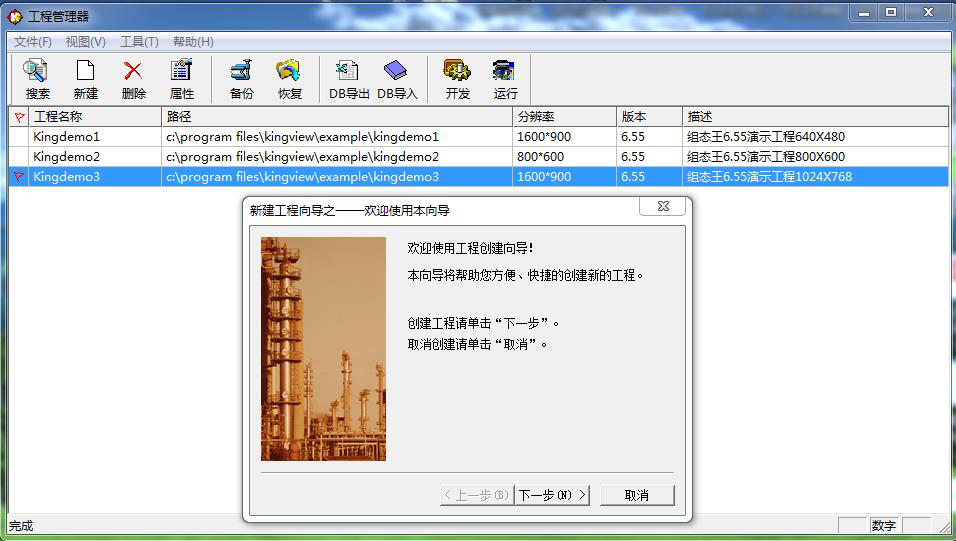Open the 工具(T) menu
This screenshot has width=956, height=541.
coord(139,42)
